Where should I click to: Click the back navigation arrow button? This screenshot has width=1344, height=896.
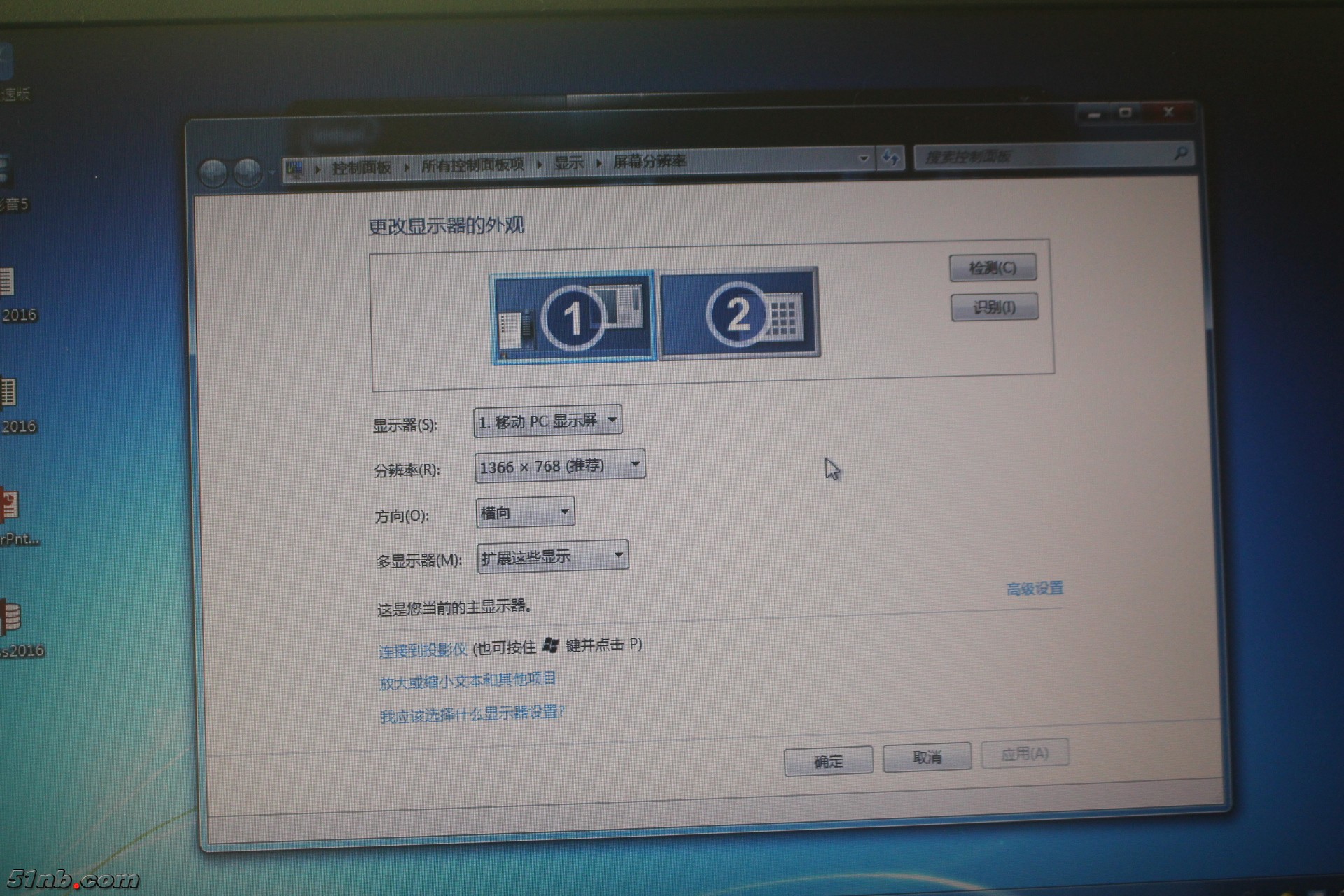click(x=213, y=173)
